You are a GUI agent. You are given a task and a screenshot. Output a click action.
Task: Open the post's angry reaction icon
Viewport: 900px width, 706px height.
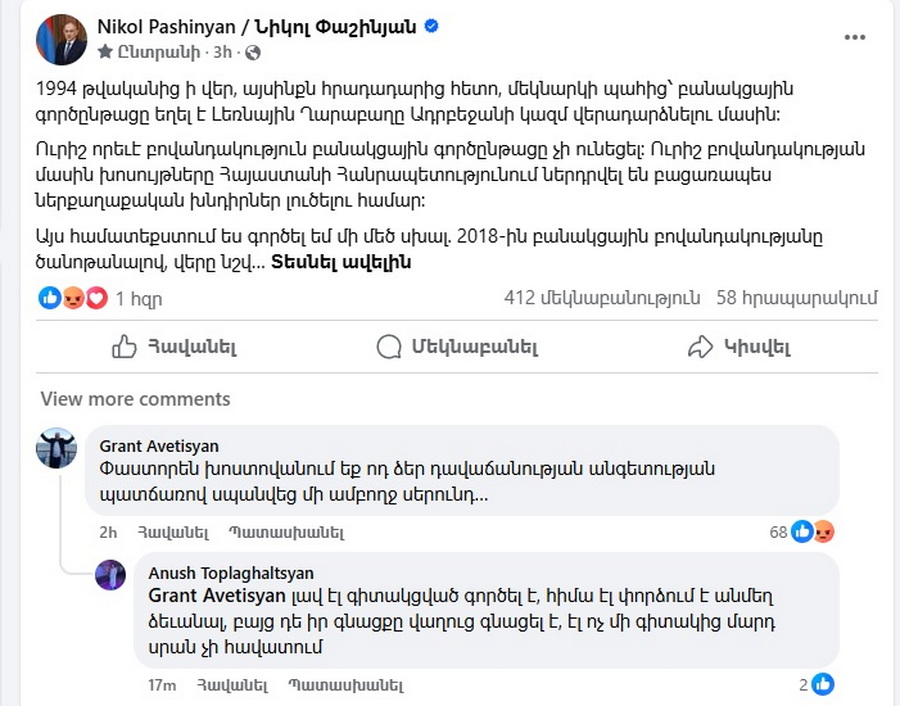tap(73, 298)
